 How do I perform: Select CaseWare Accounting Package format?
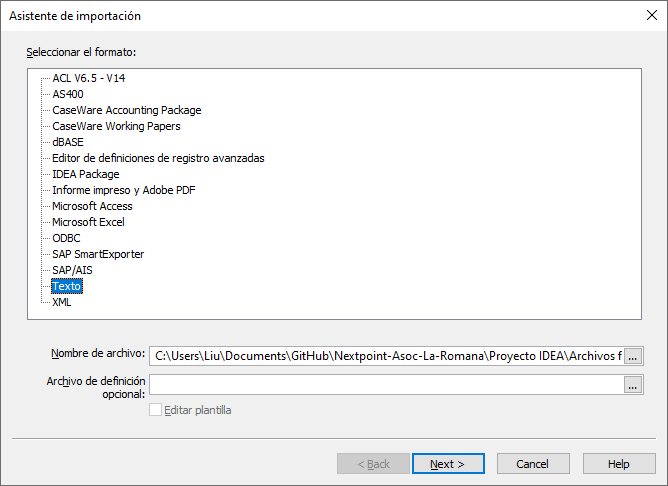pos(126,110)
